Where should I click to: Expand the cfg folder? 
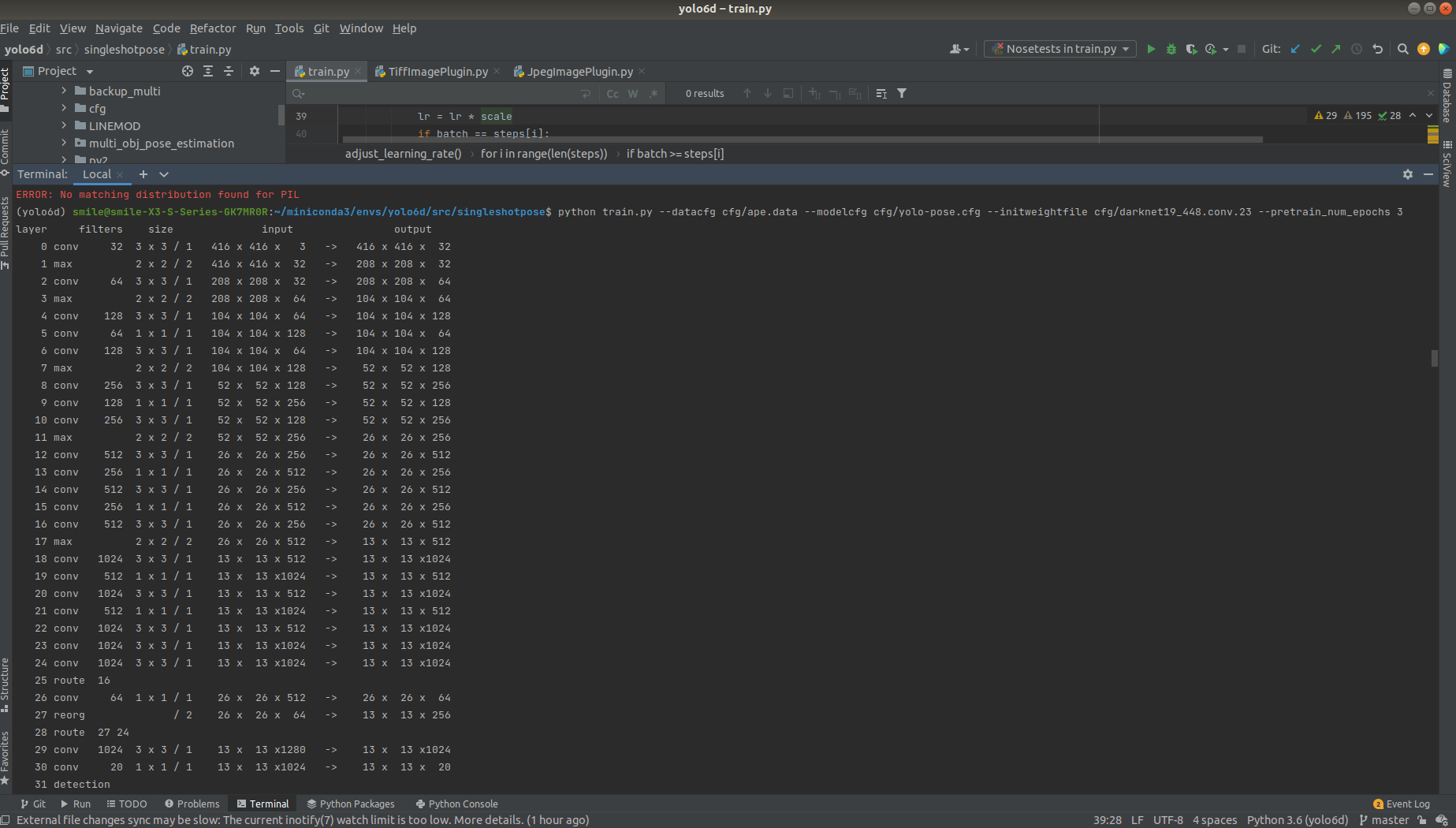(x=64, y=108)
